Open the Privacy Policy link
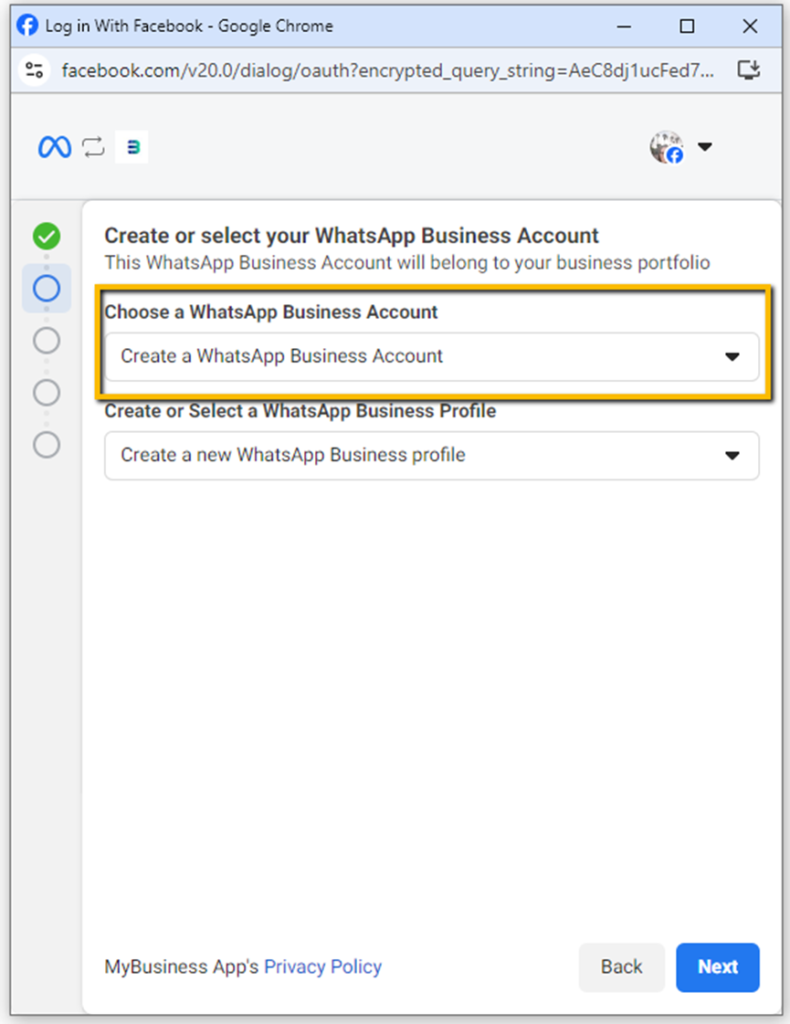Viewport: 790px width, 1024px height. pos(323,967)
